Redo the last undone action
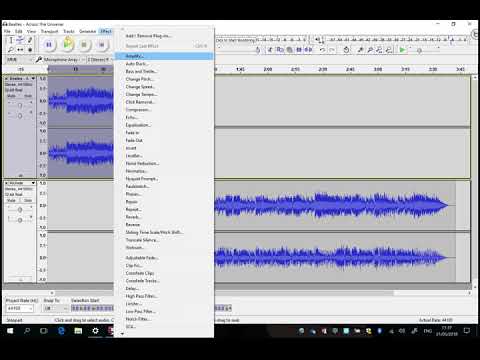This screenshot has width=480, height=360. coord(332,50)
